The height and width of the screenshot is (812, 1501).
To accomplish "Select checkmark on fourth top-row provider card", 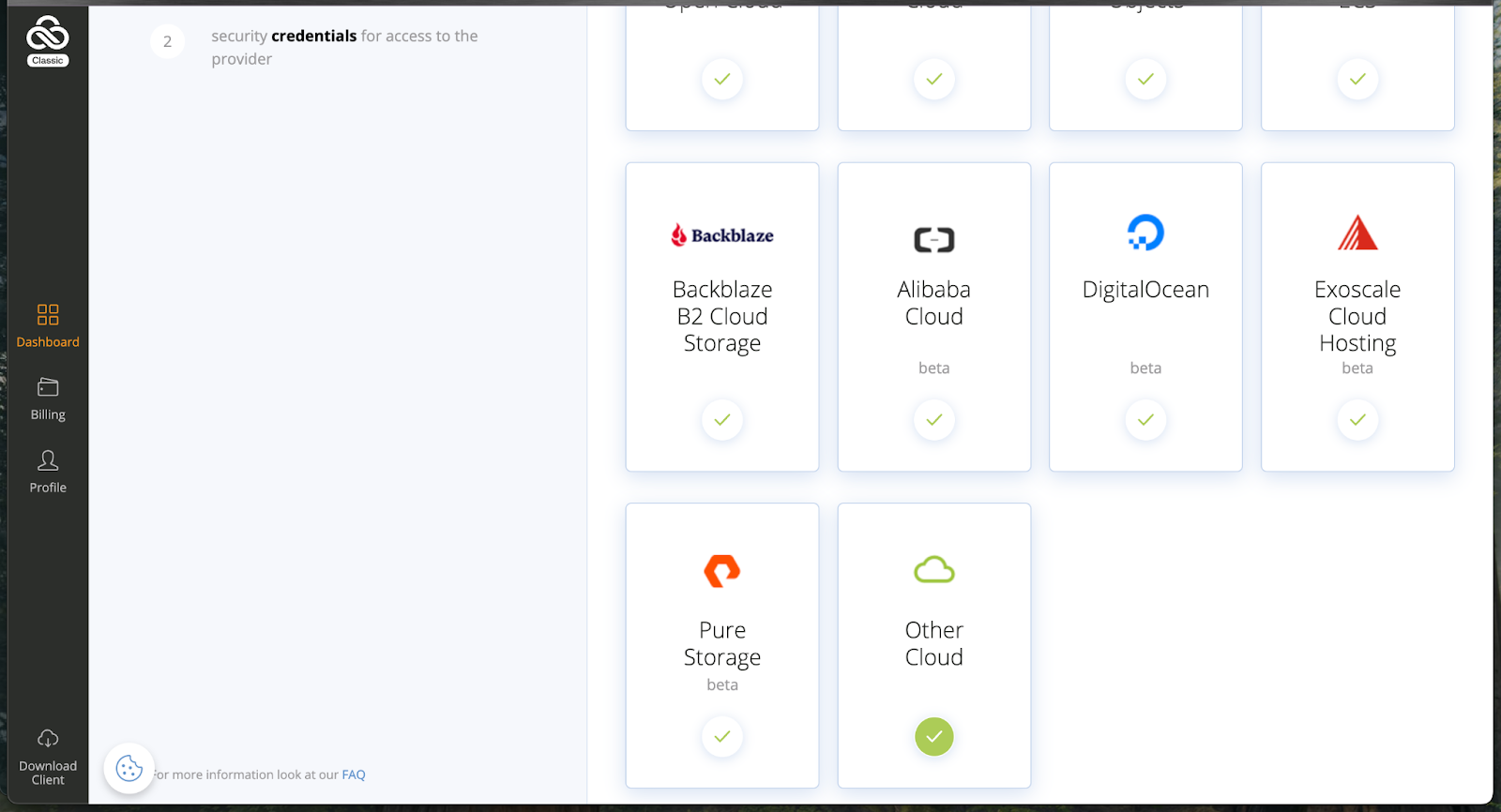I will (x=1357, y=80).
